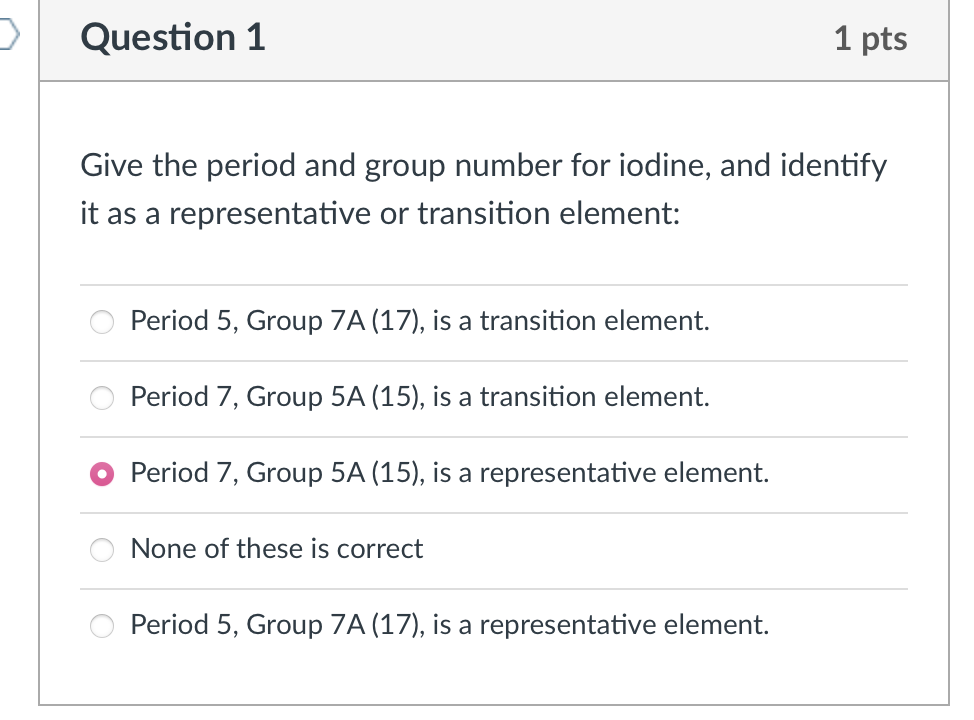Choose radio for Period 7 transition element
Screen dimensions: 974x720
coord(103,398)
